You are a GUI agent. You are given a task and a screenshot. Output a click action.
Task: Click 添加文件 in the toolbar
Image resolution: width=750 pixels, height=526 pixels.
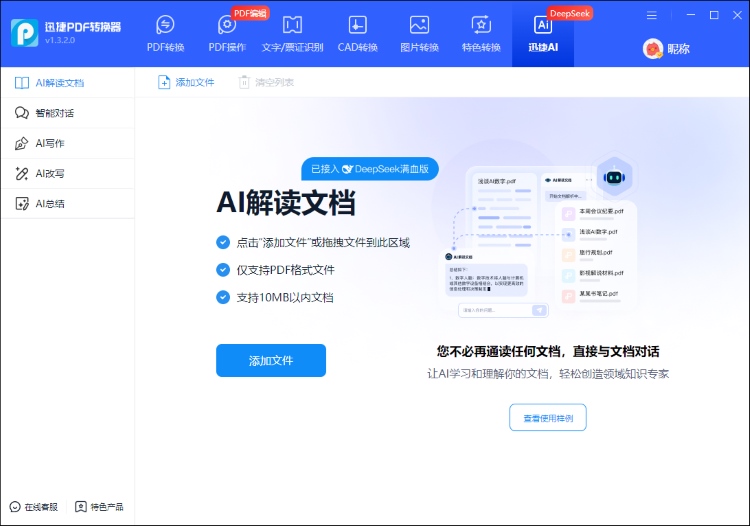tap(186, 82)
